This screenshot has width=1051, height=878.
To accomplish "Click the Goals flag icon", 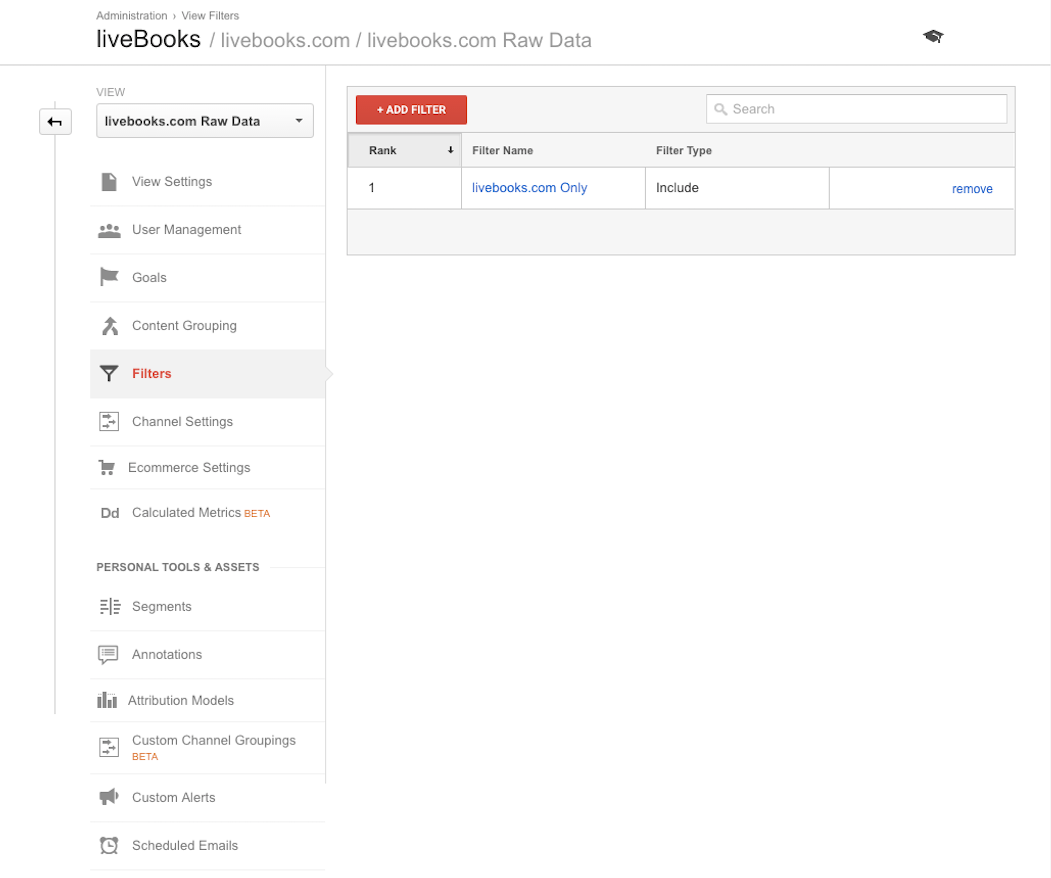I will click(x=109, y=277).
